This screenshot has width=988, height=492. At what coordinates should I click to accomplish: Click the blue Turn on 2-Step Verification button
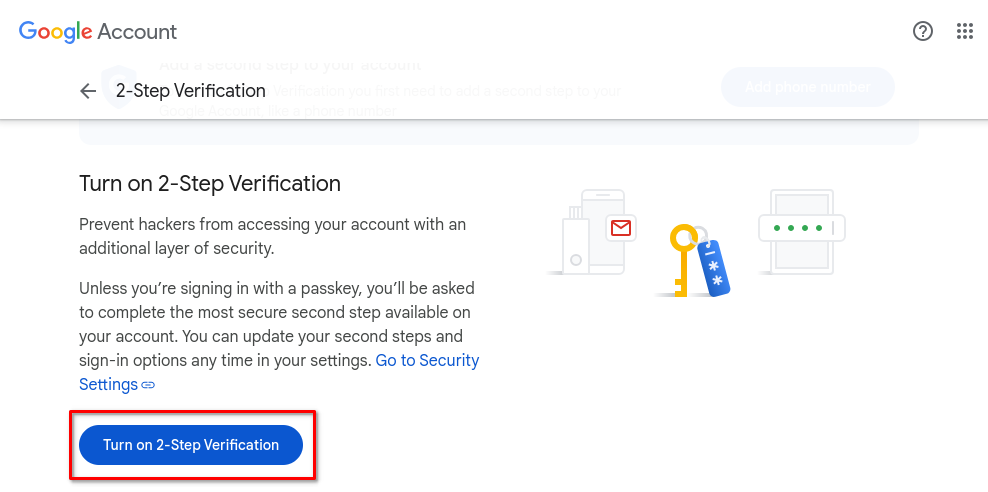click(191, 445)
